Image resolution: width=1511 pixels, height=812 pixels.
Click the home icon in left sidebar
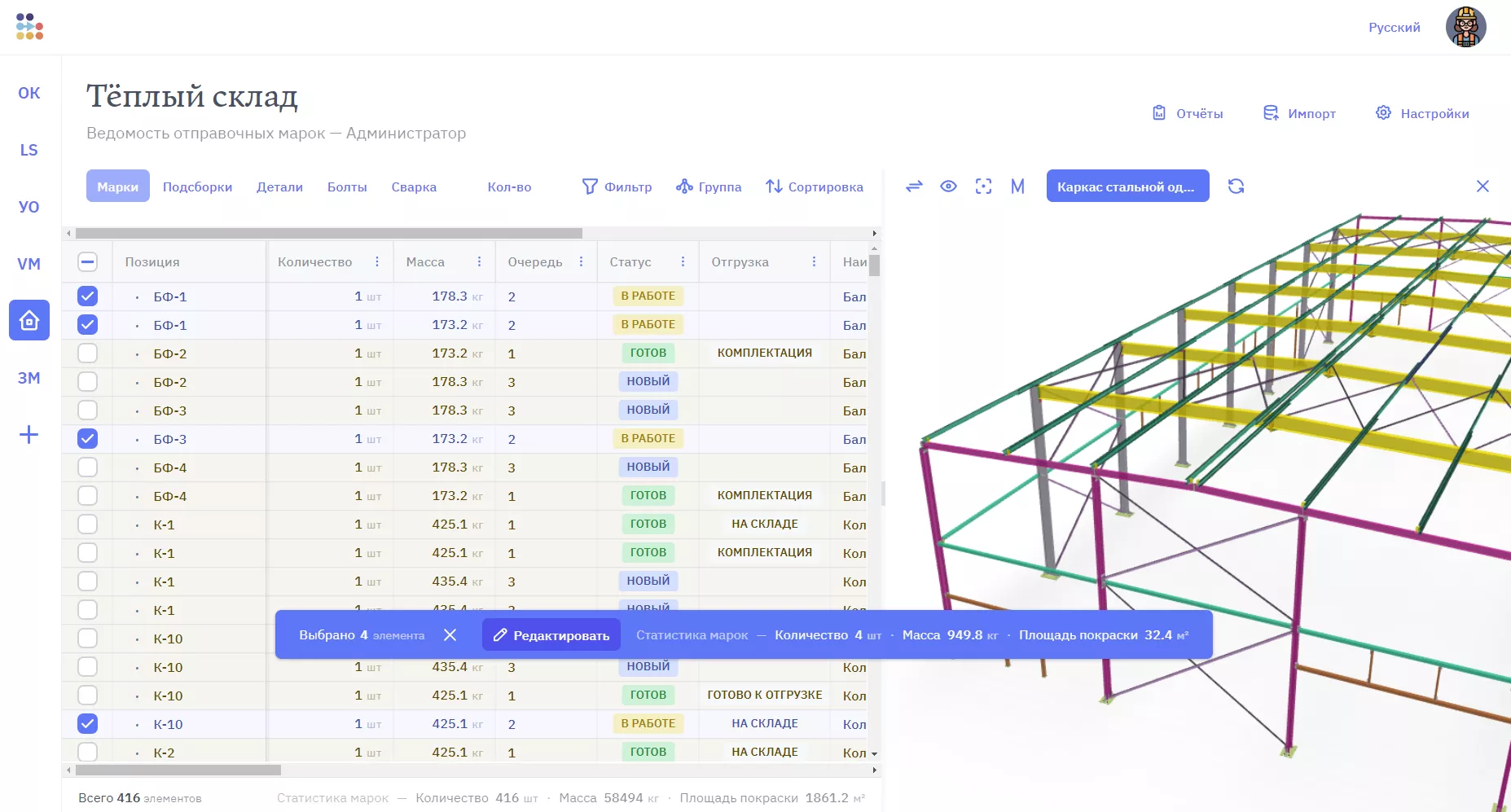(x=29, y=320)
